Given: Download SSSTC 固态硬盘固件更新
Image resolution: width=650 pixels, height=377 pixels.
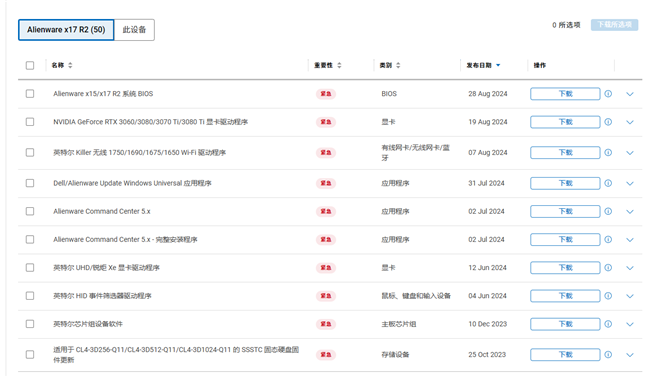Looking at the screenshot, I should click(x=565, y=355).
